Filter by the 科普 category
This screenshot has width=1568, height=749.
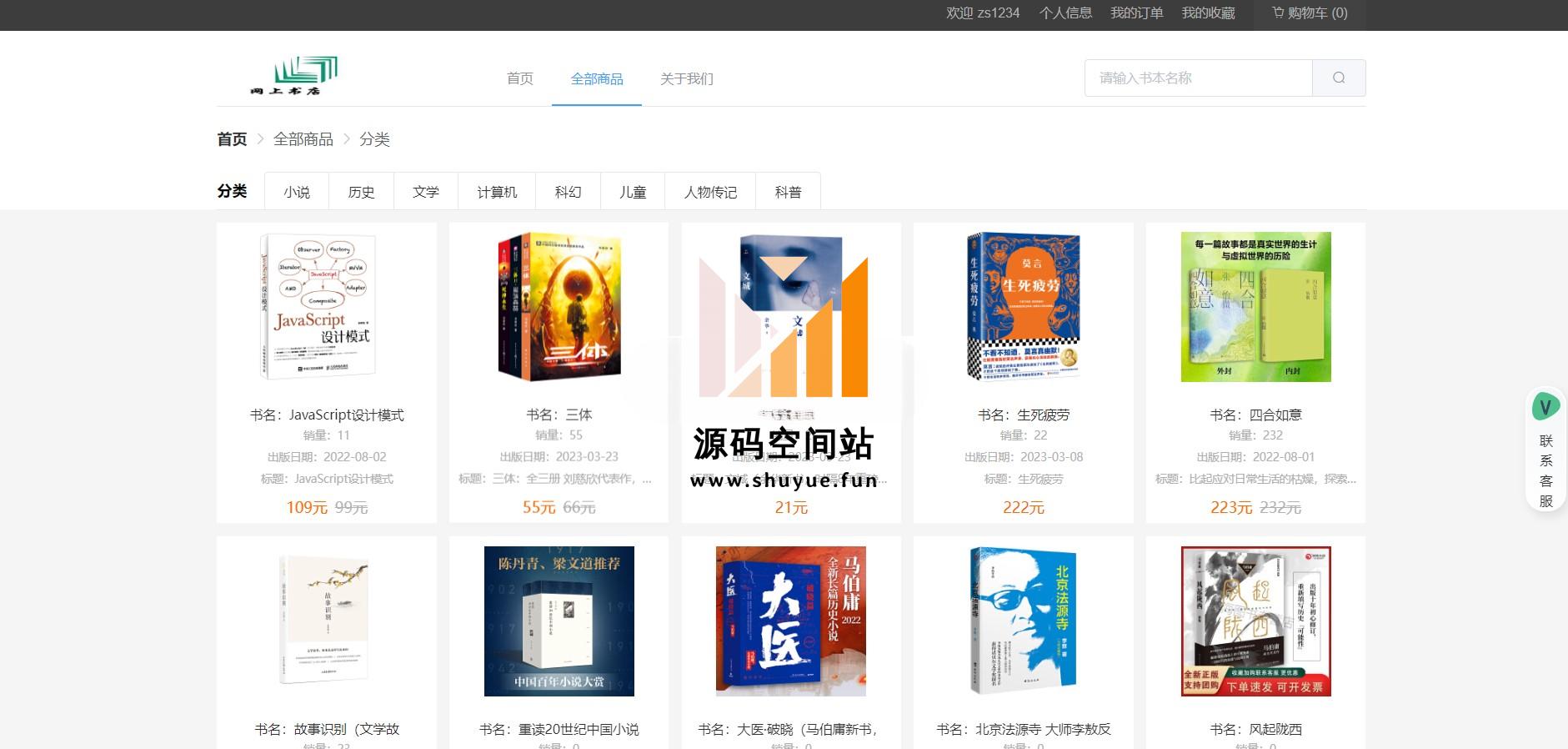click(788, 192)
